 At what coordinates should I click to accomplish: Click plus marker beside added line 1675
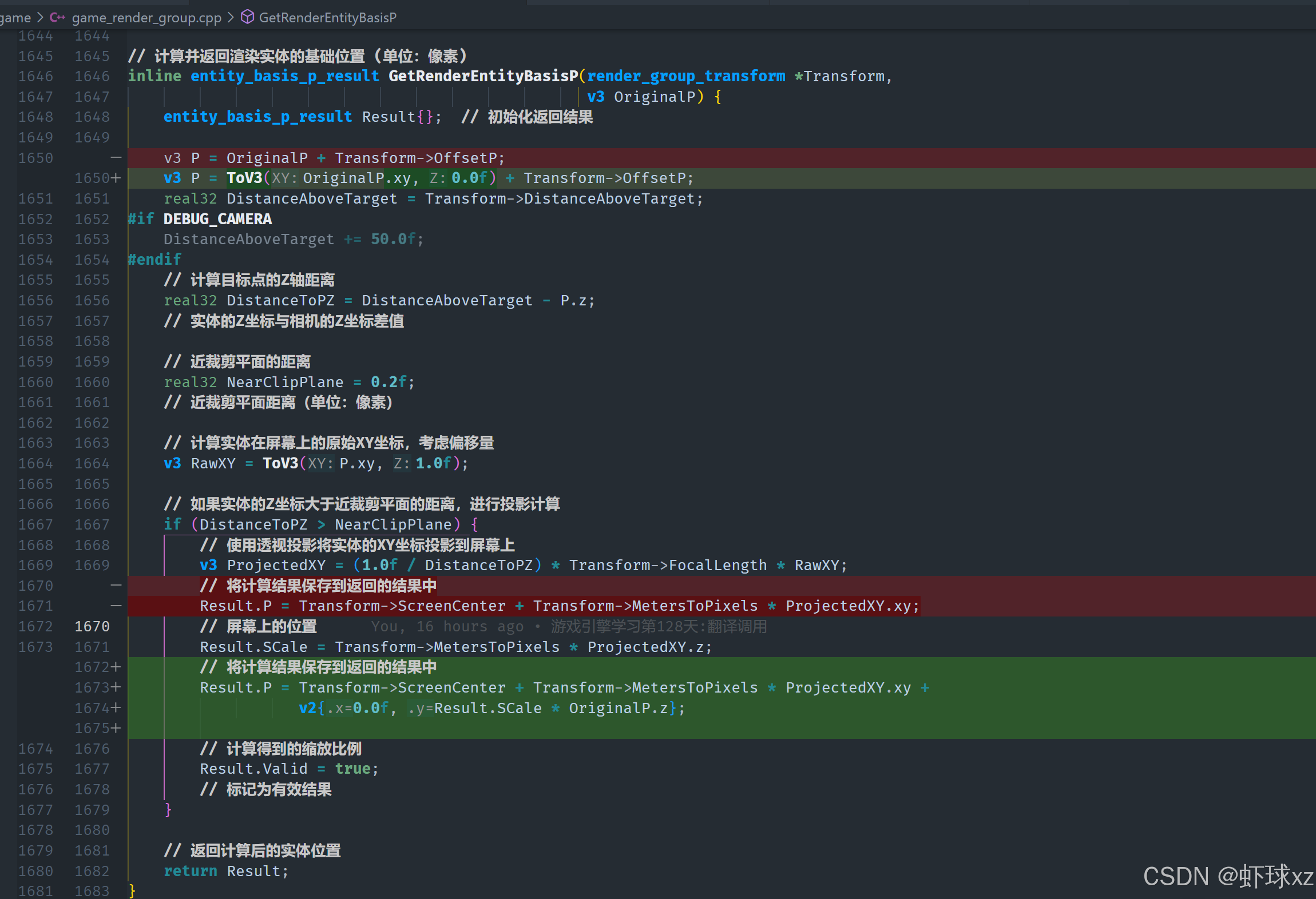[116, 728]
